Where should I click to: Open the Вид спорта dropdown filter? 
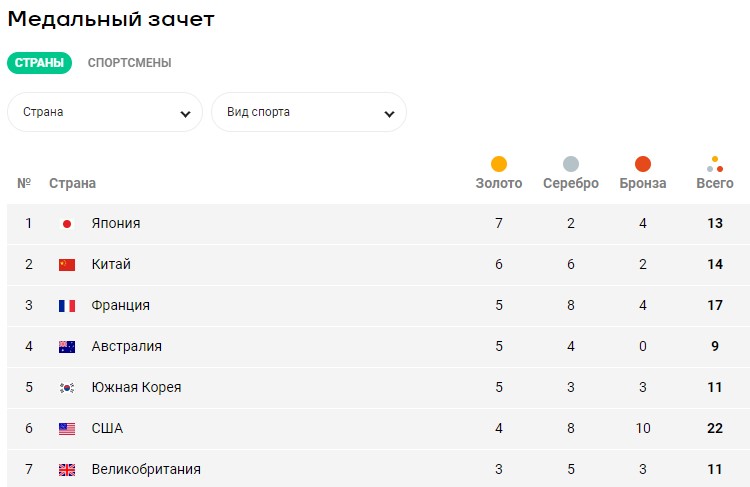309,112
